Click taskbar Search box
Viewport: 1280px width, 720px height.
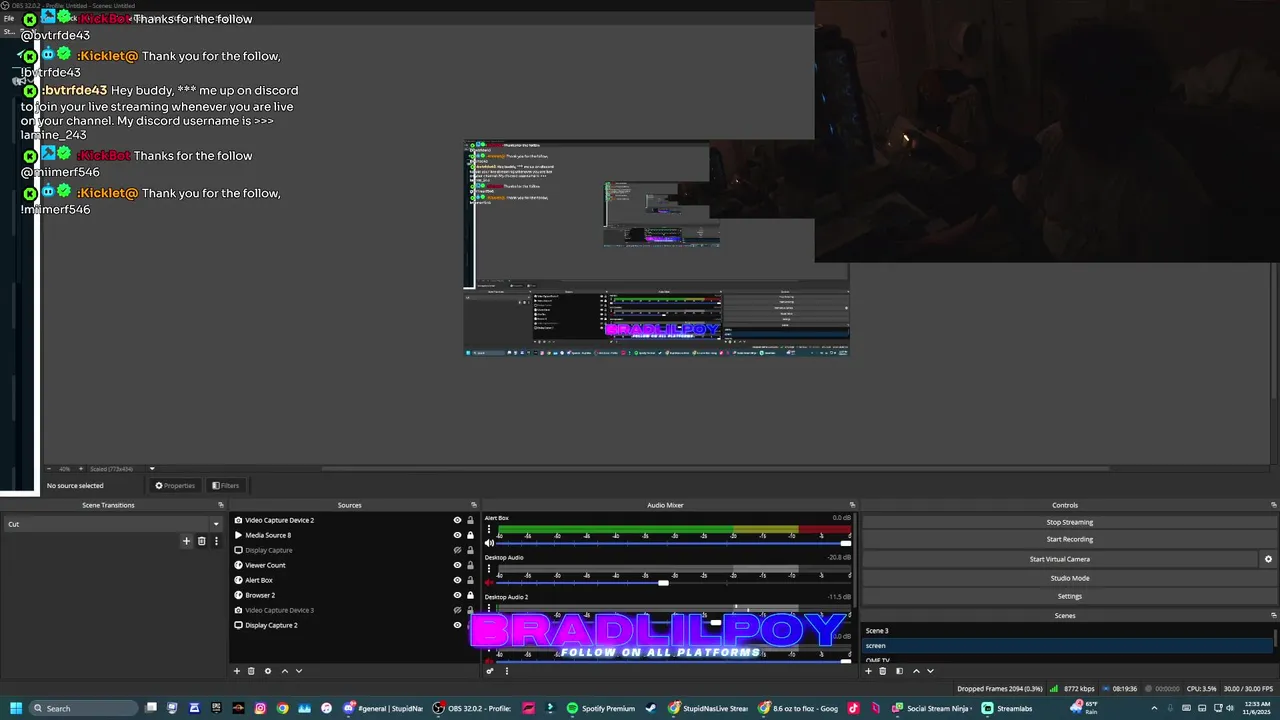click(82, 708)
